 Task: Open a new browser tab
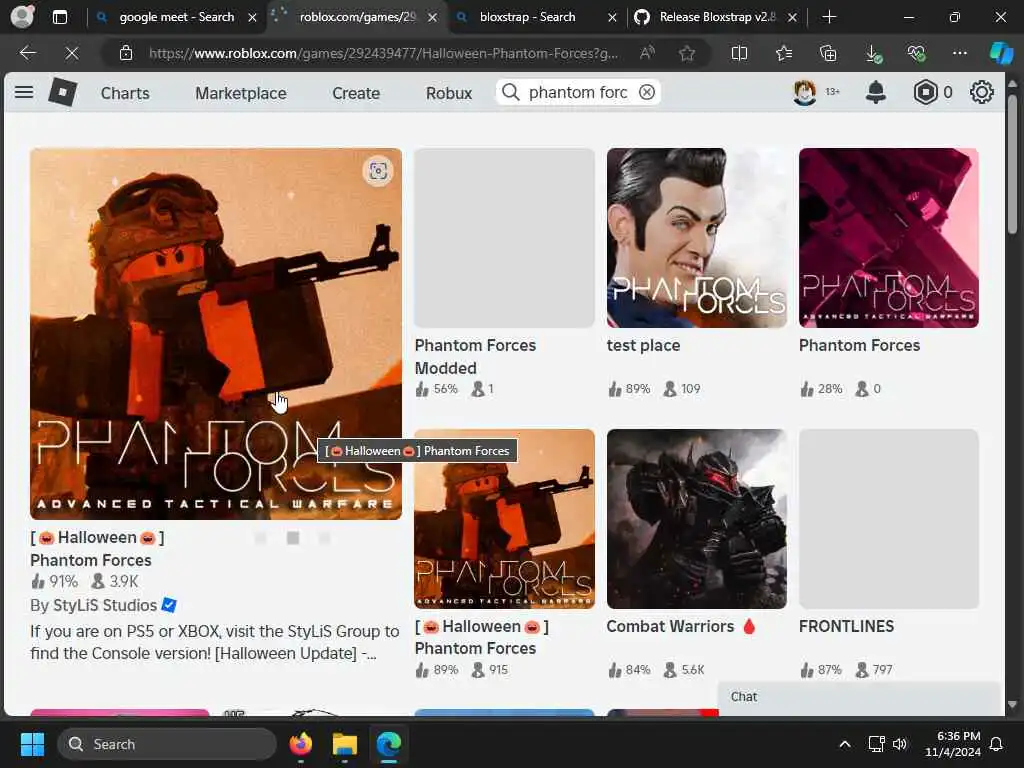[x=829, y=17]
